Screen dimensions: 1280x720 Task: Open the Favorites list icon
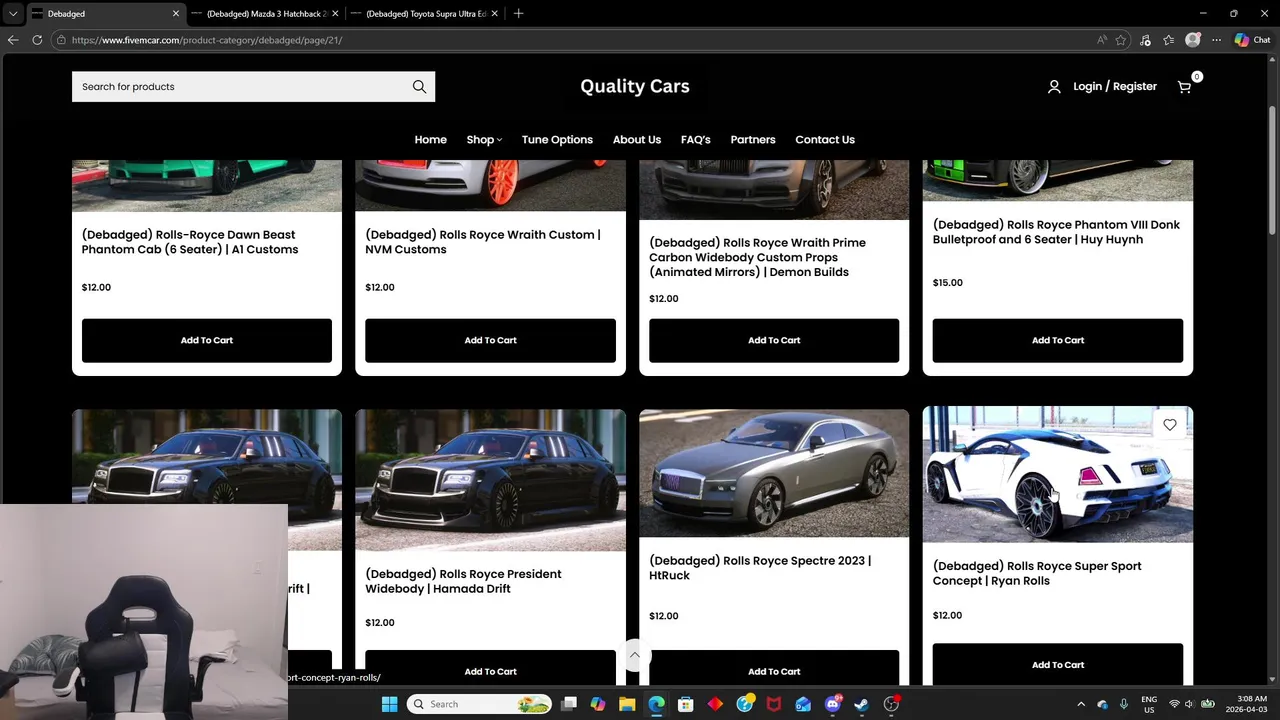tap(1168, 40)
